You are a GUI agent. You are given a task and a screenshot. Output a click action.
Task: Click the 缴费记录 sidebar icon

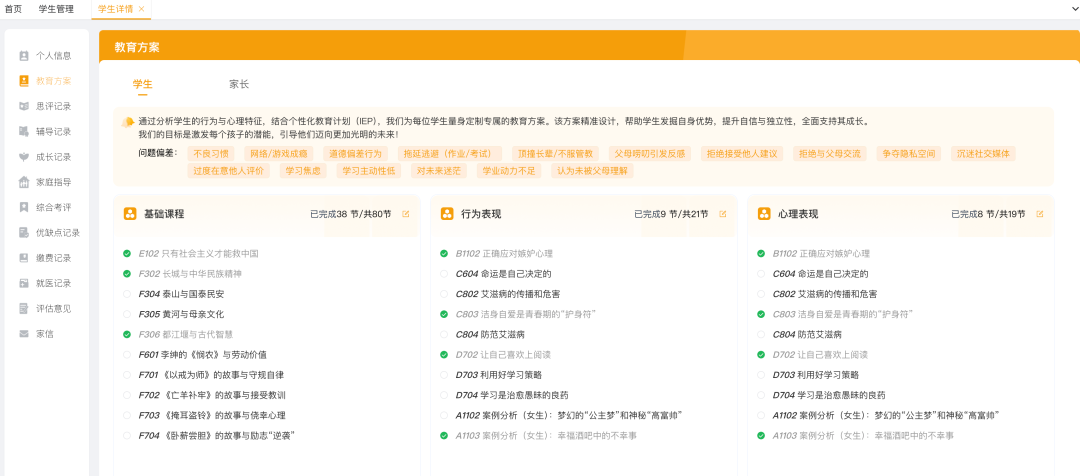tap(24, 258)
